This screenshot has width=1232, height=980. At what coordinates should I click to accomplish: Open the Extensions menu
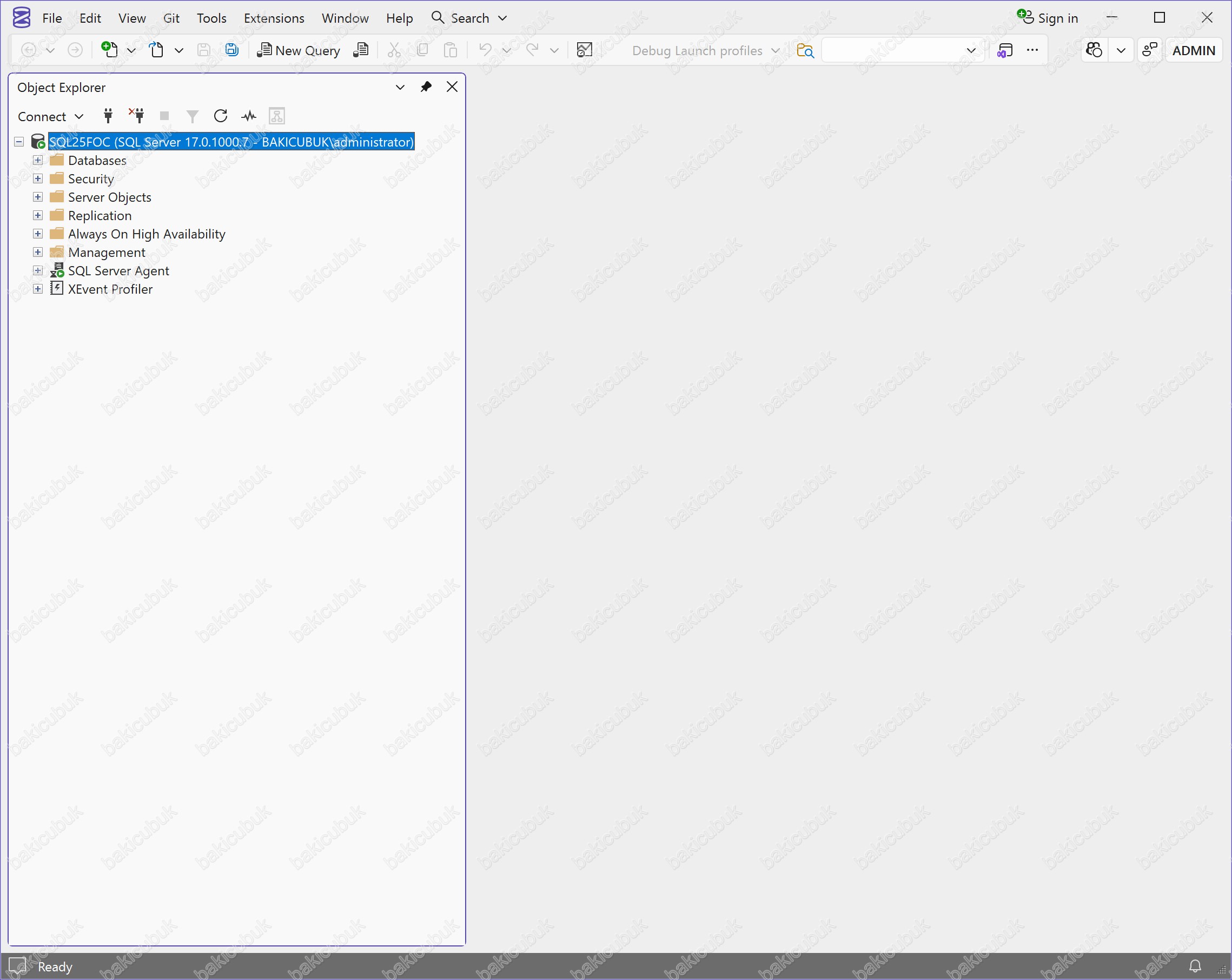point(274,18)
